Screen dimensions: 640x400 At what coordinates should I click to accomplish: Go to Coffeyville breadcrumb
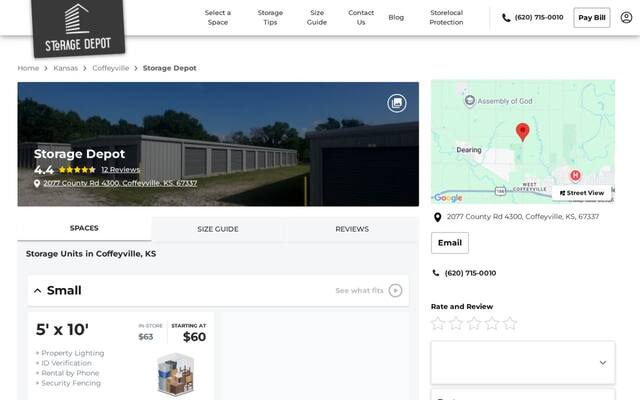point(111,68)
